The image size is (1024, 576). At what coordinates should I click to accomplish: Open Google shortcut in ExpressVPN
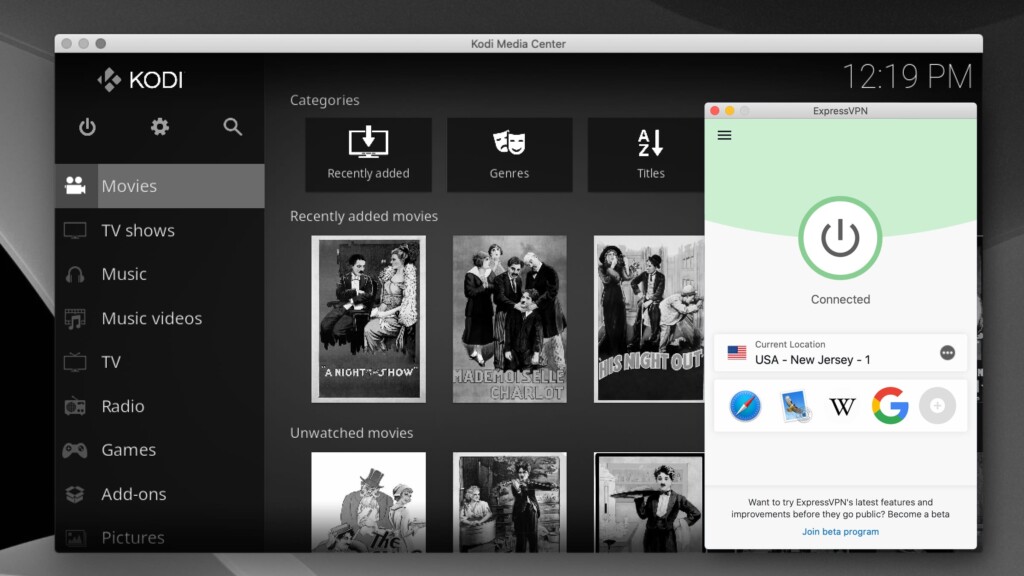click(x=890, y=406)
